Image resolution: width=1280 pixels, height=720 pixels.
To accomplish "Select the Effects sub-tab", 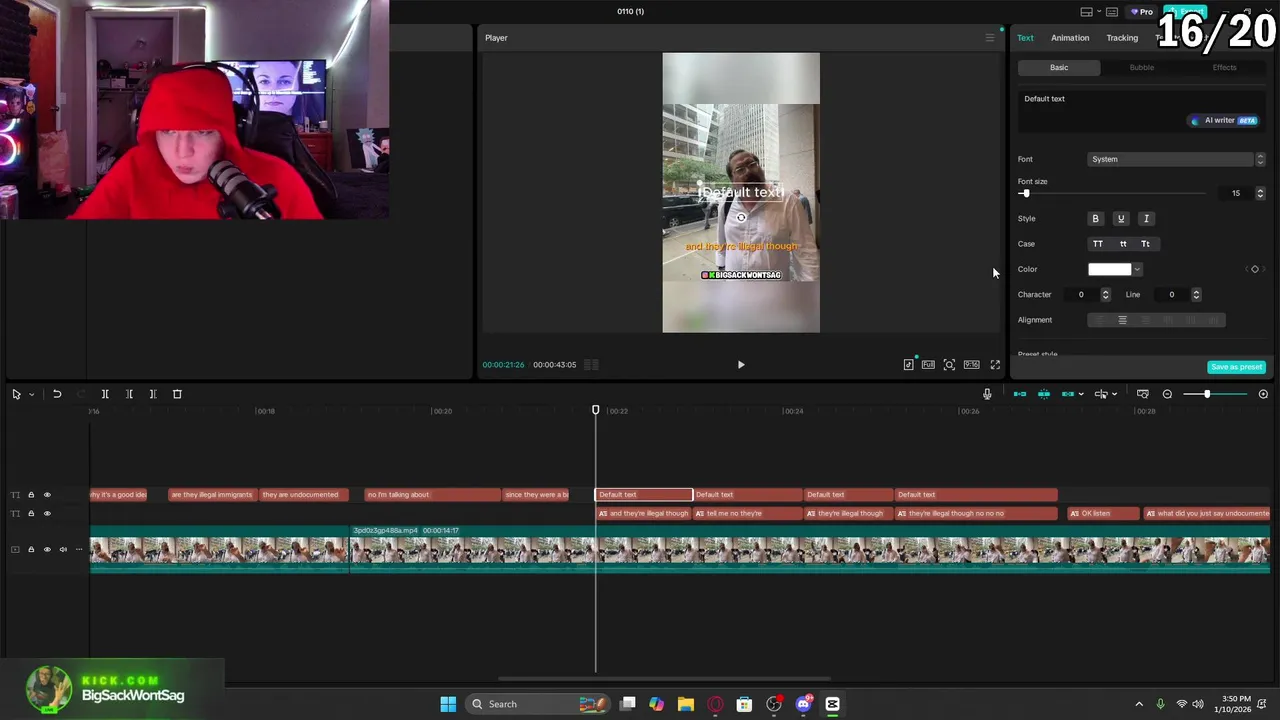I will pos(1224,68).
